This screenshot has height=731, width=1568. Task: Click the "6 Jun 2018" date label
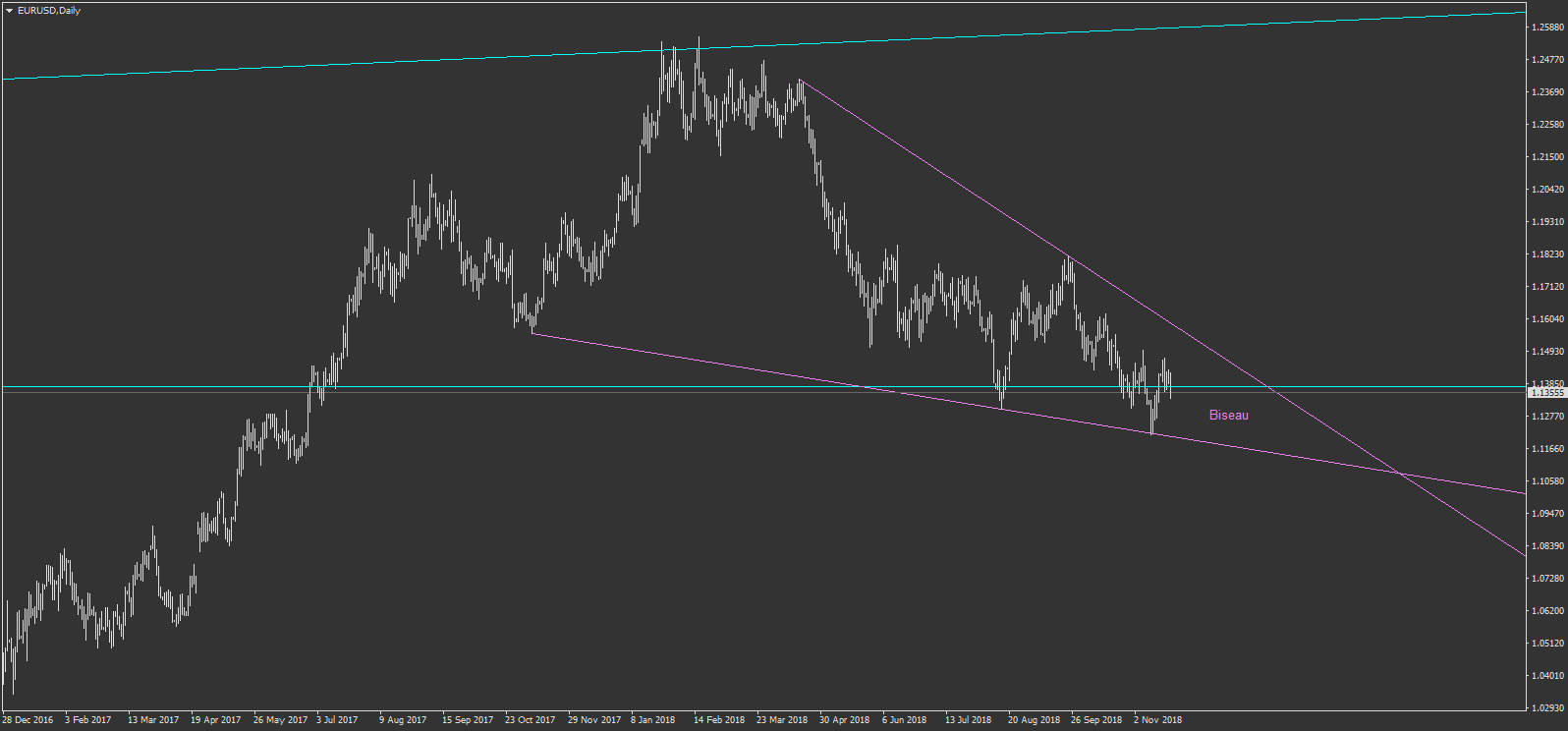click(x=905, y=720)
